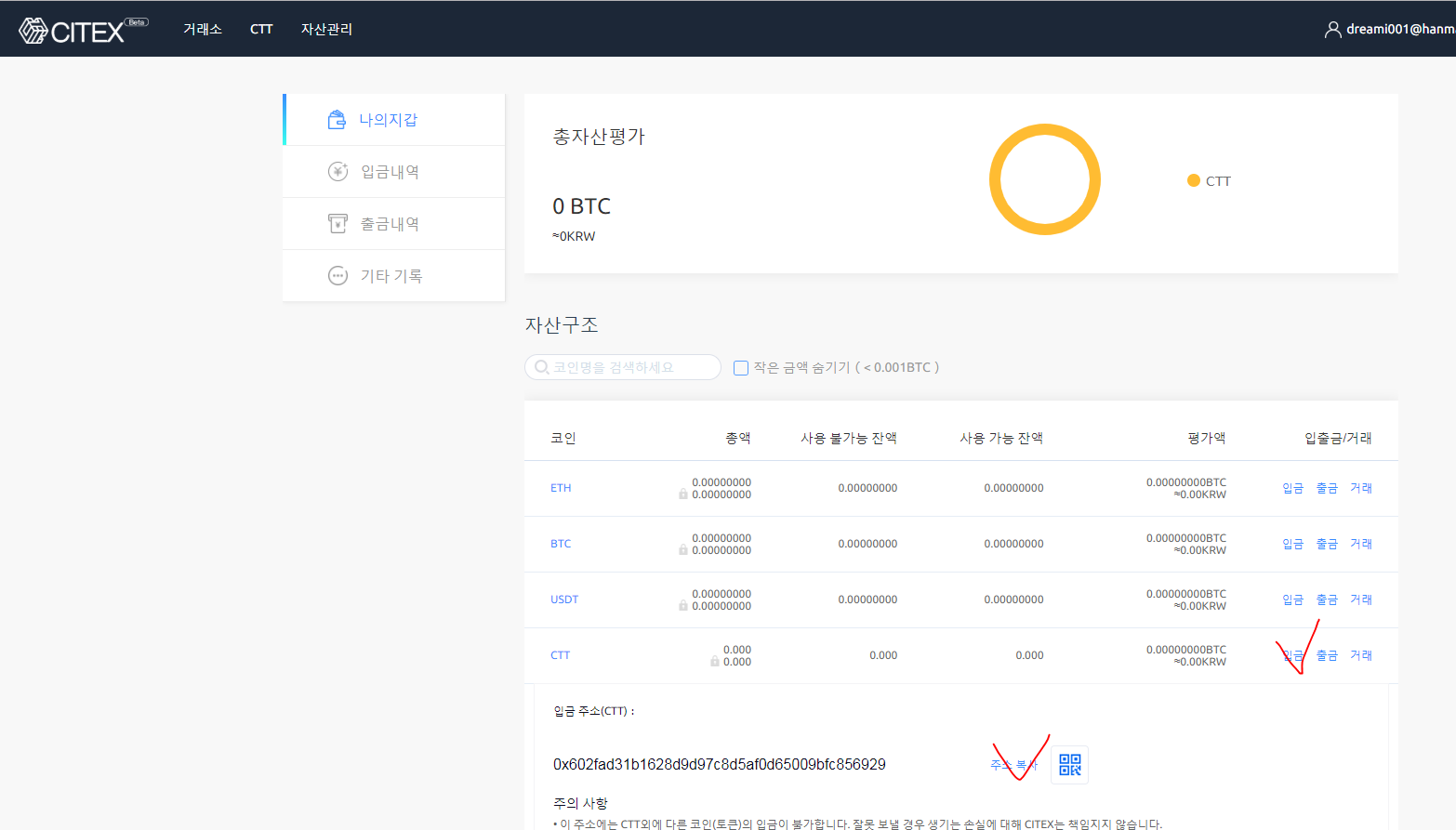Click the 입금 주소(CTT) label

(x=594, y=711)
